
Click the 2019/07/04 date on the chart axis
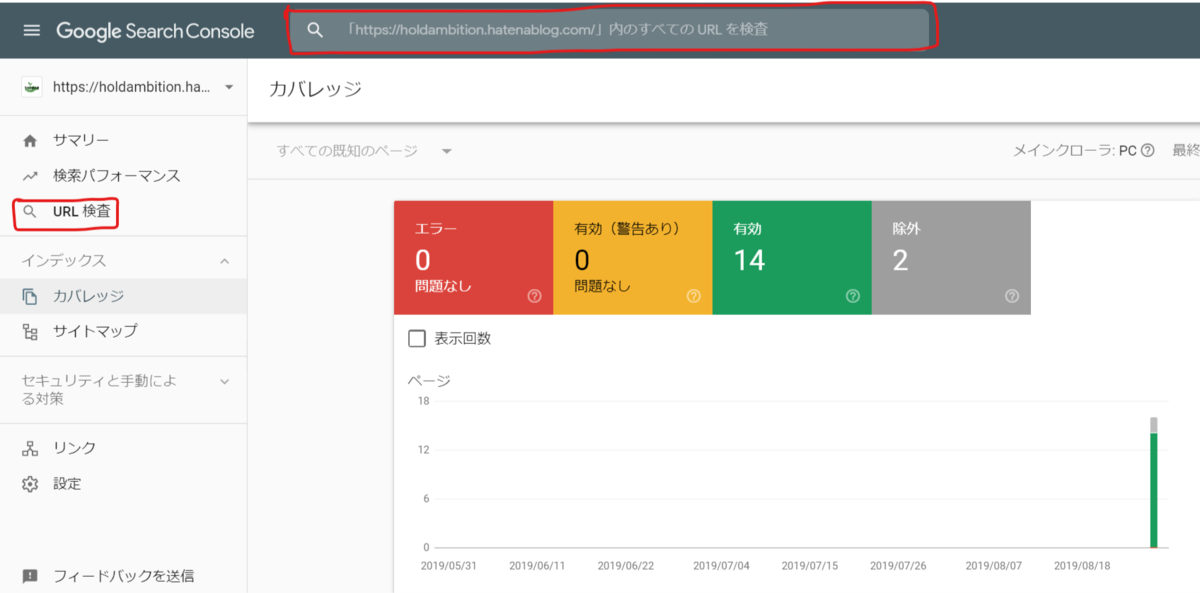(721, 566)
